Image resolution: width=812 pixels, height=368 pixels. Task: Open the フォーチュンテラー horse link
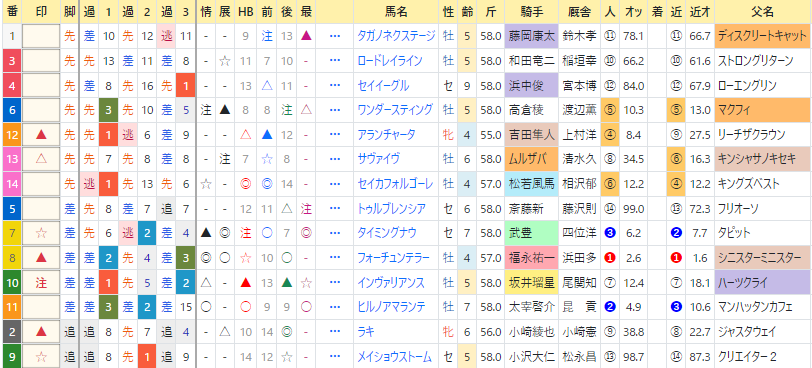[x=394, y=257]
